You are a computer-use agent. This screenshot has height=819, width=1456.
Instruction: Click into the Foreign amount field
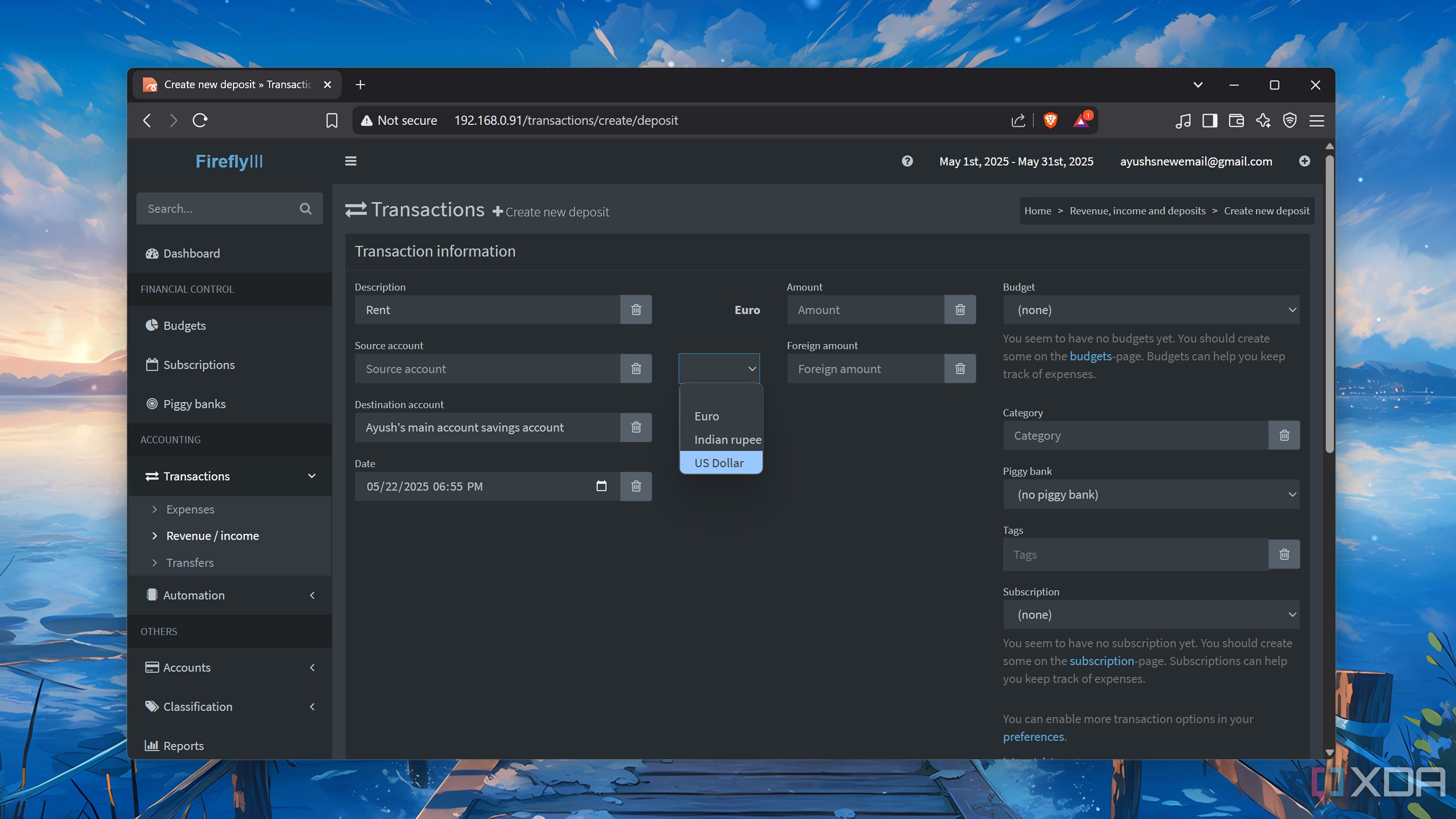865,369
